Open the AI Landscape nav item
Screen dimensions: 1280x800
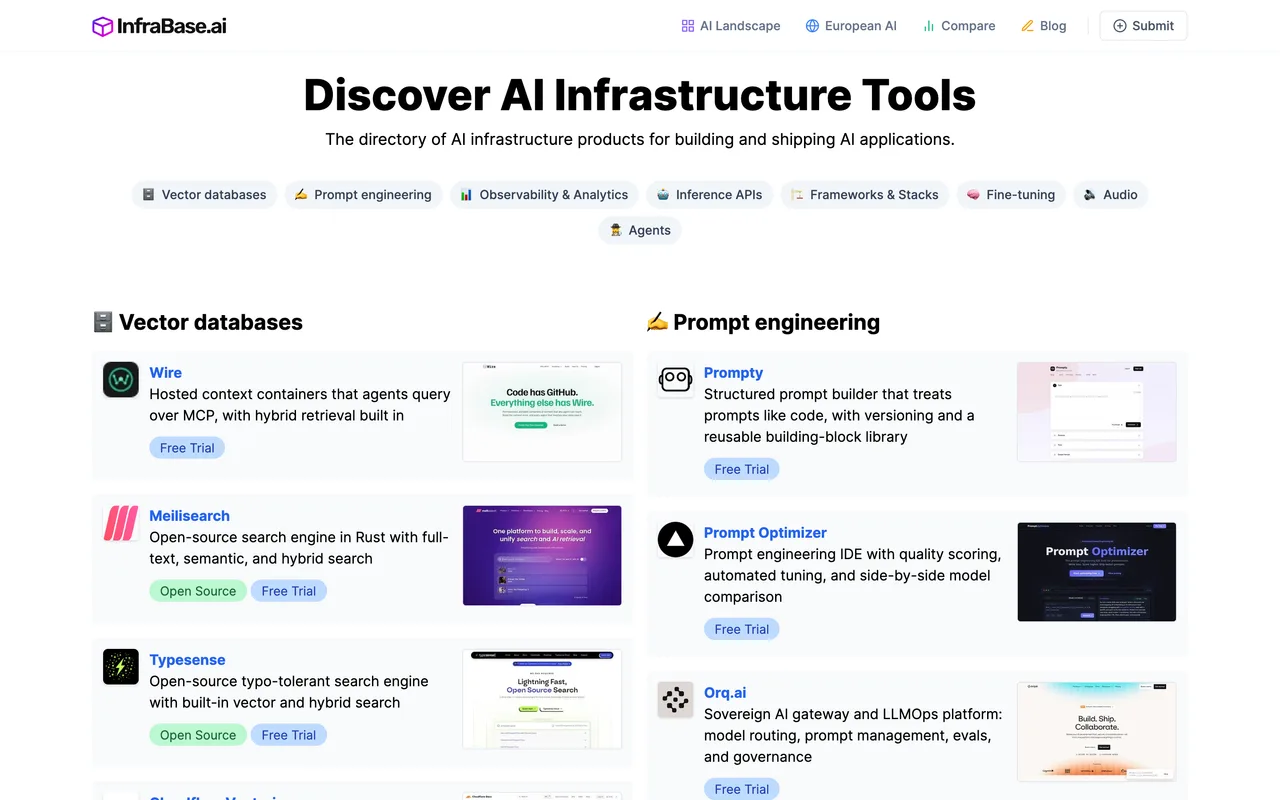730,26
